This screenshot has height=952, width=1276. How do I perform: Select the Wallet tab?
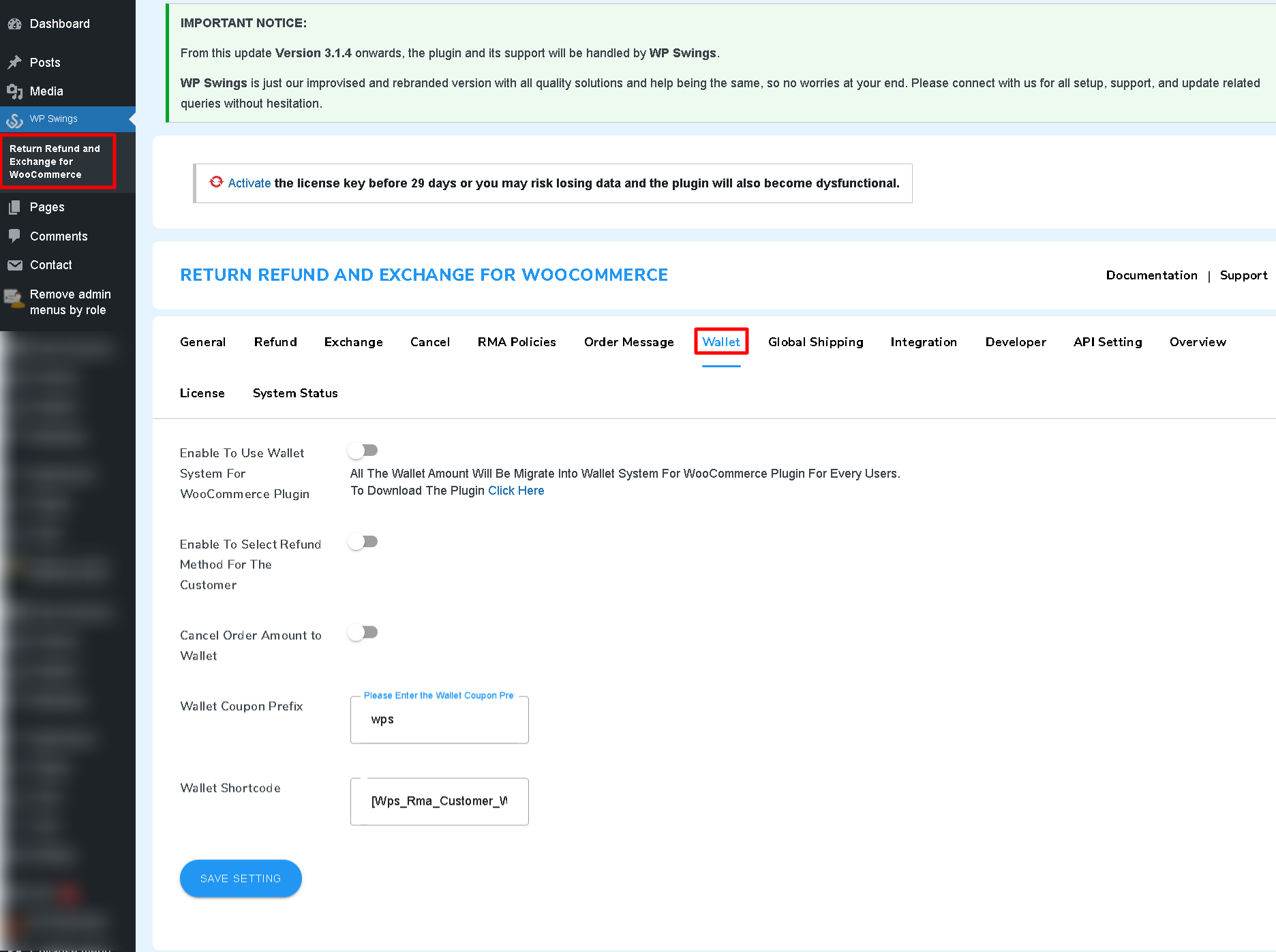tap(721, 342)
